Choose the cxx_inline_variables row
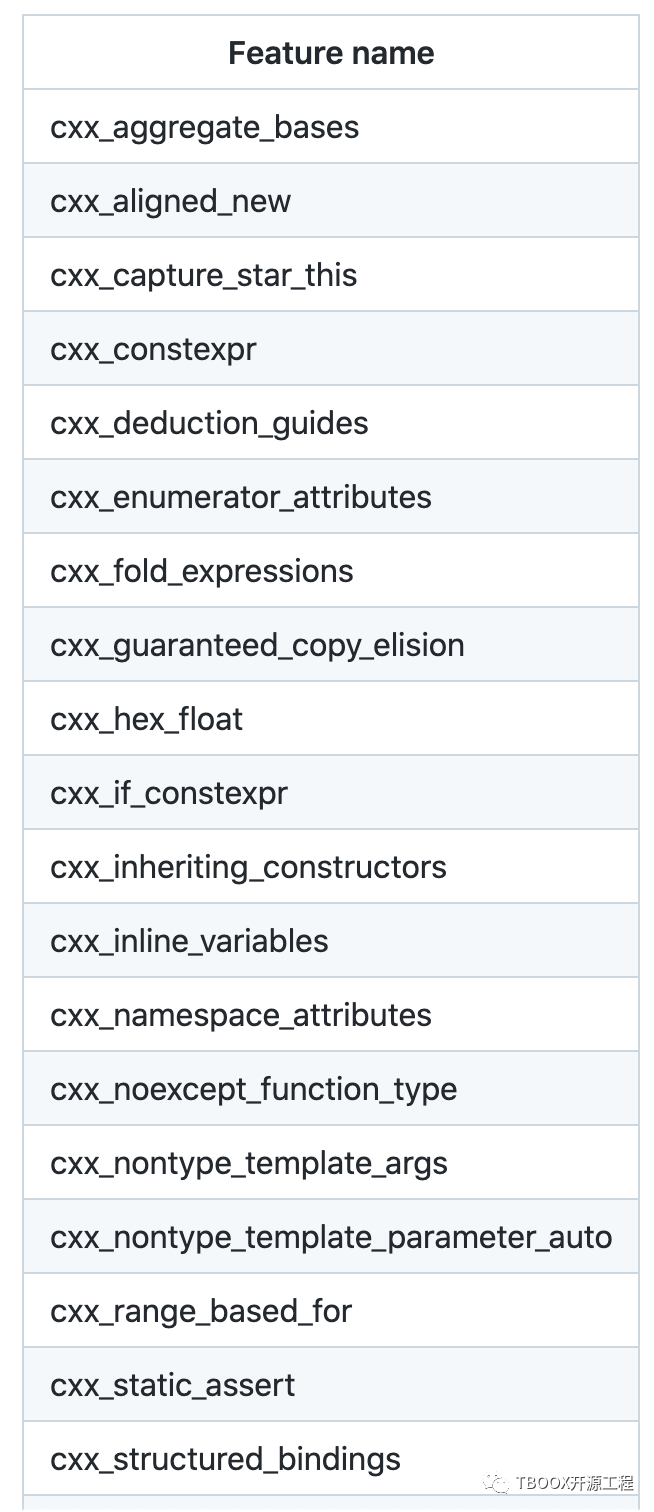 331,940
